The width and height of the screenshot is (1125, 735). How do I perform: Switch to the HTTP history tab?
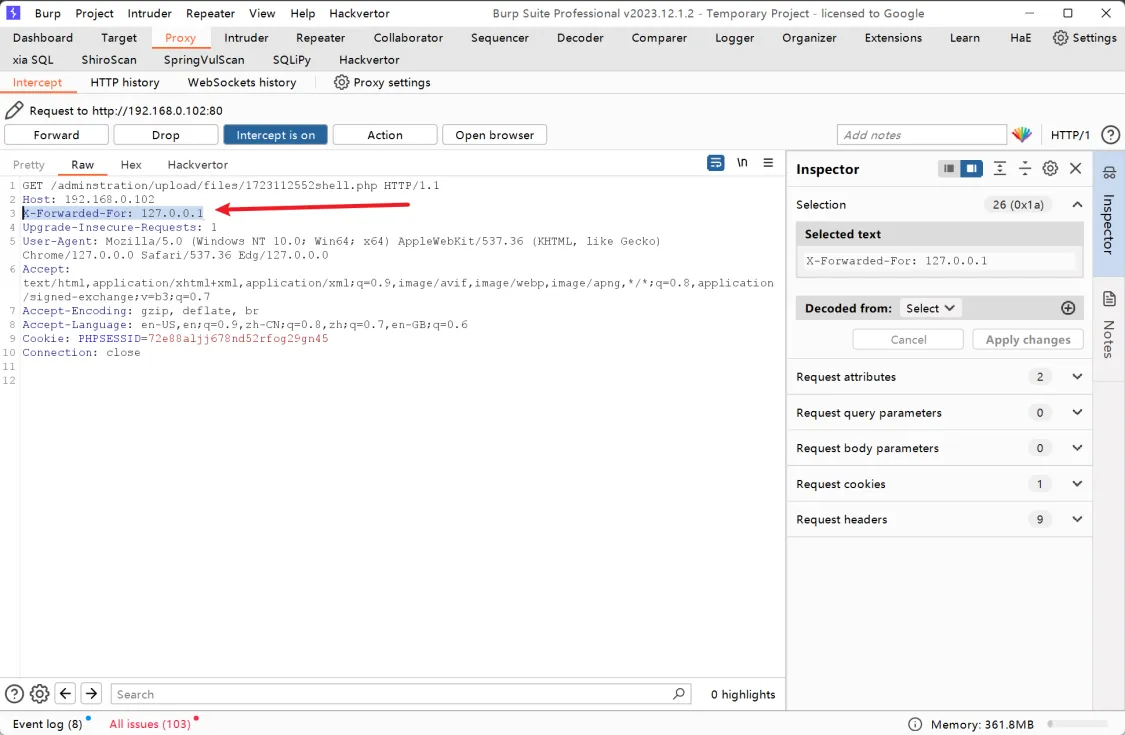point(124,82)
